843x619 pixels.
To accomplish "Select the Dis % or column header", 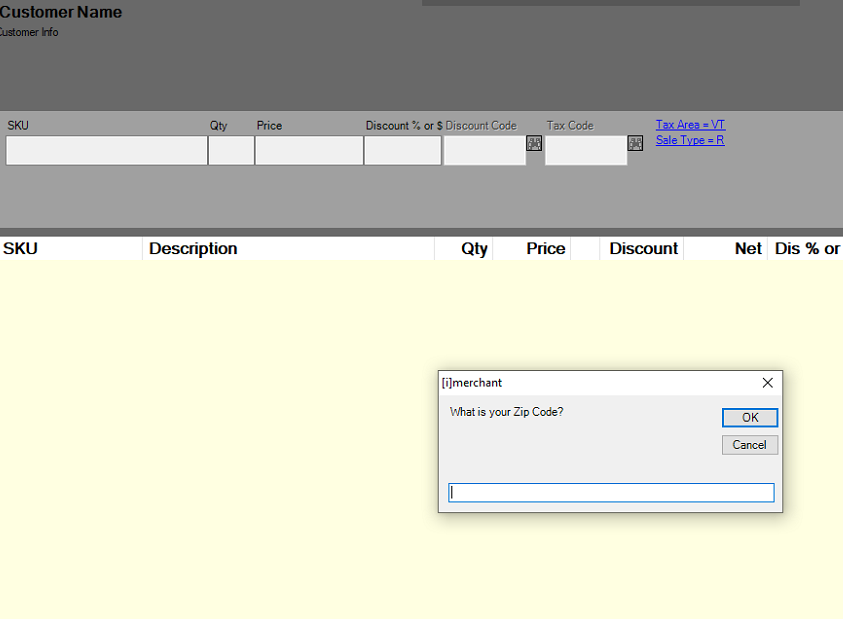I will coord(805,248).
